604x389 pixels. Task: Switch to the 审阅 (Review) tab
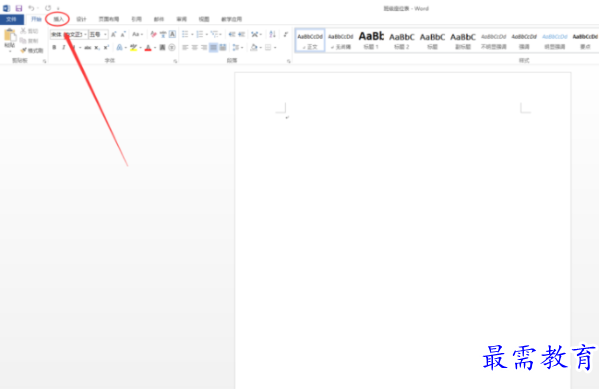click(x=181, y=19)
